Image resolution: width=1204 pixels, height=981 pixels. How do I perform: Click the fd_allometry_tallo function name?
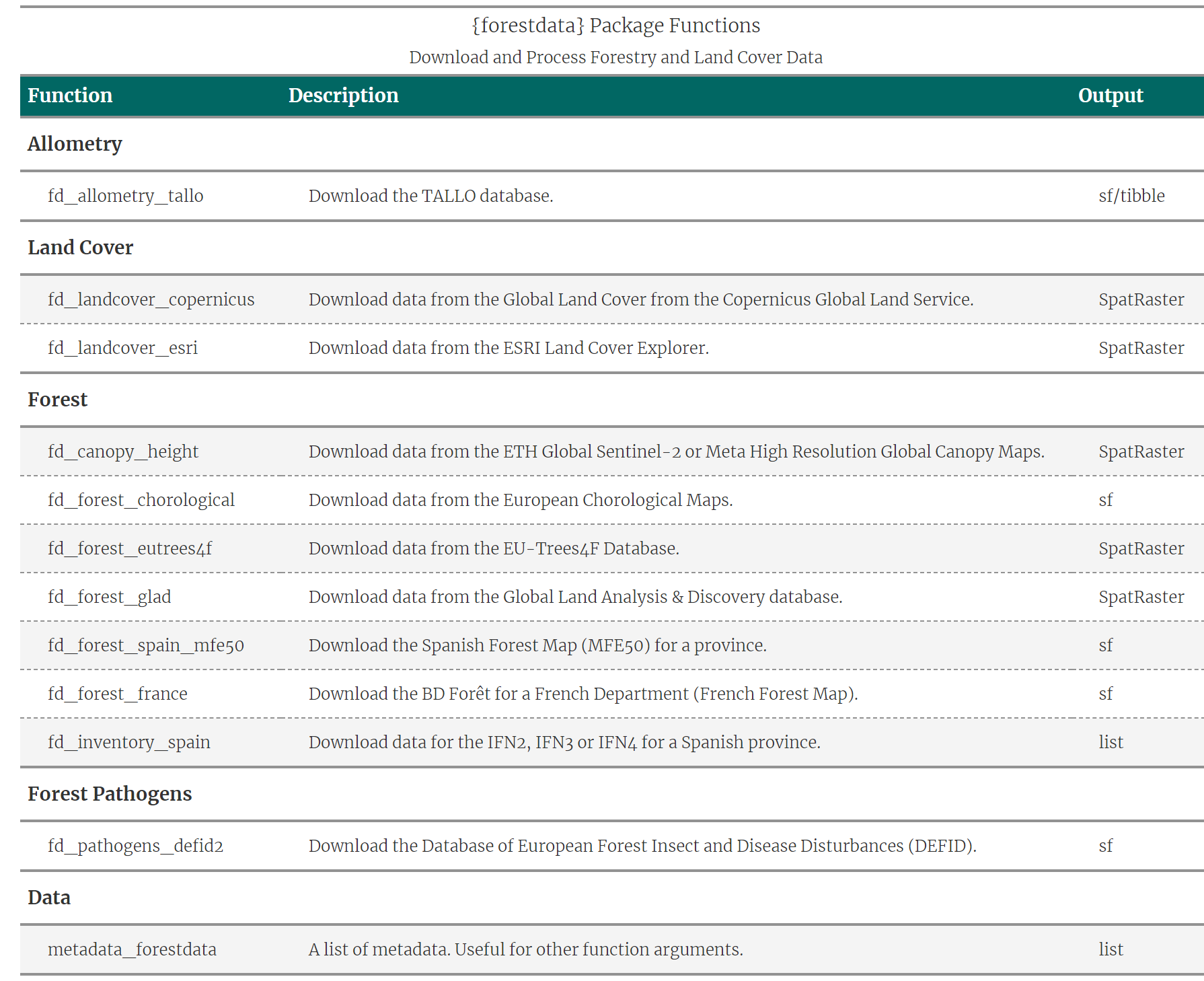[125, 196]
